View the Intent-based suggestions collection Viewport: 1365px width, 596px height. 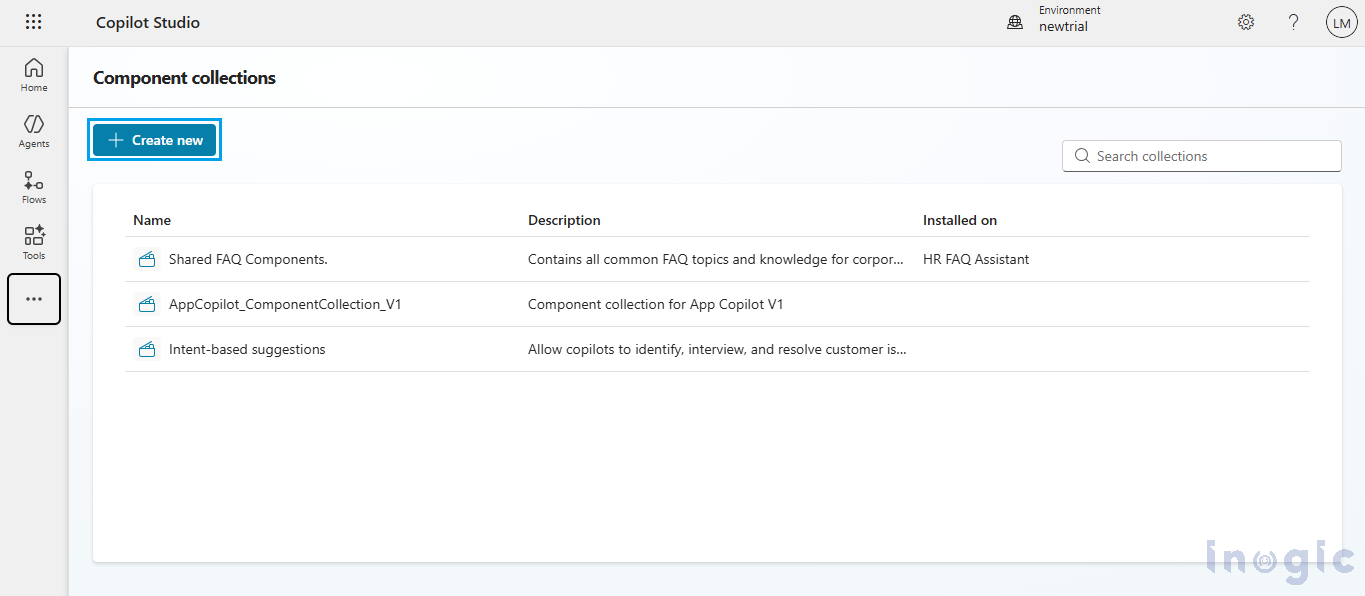(x=244, y=348)
